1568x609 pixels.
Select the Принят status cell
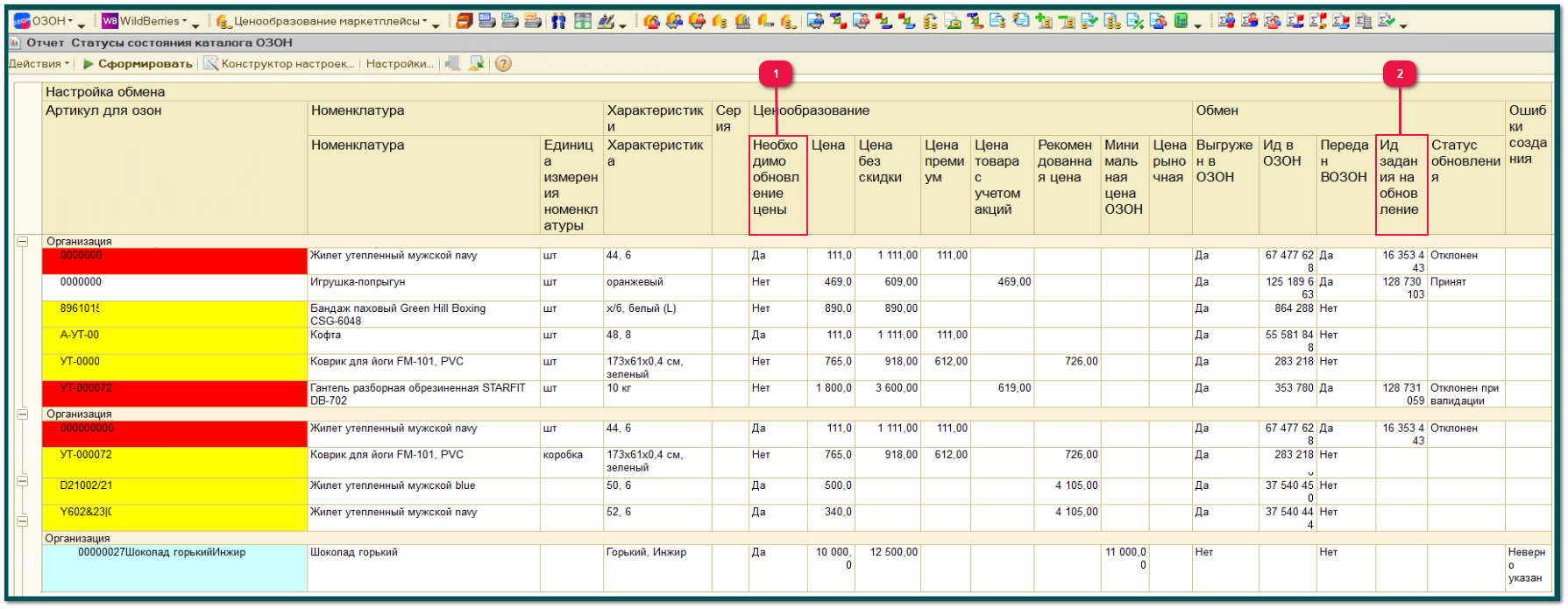tap(1466, 288)
